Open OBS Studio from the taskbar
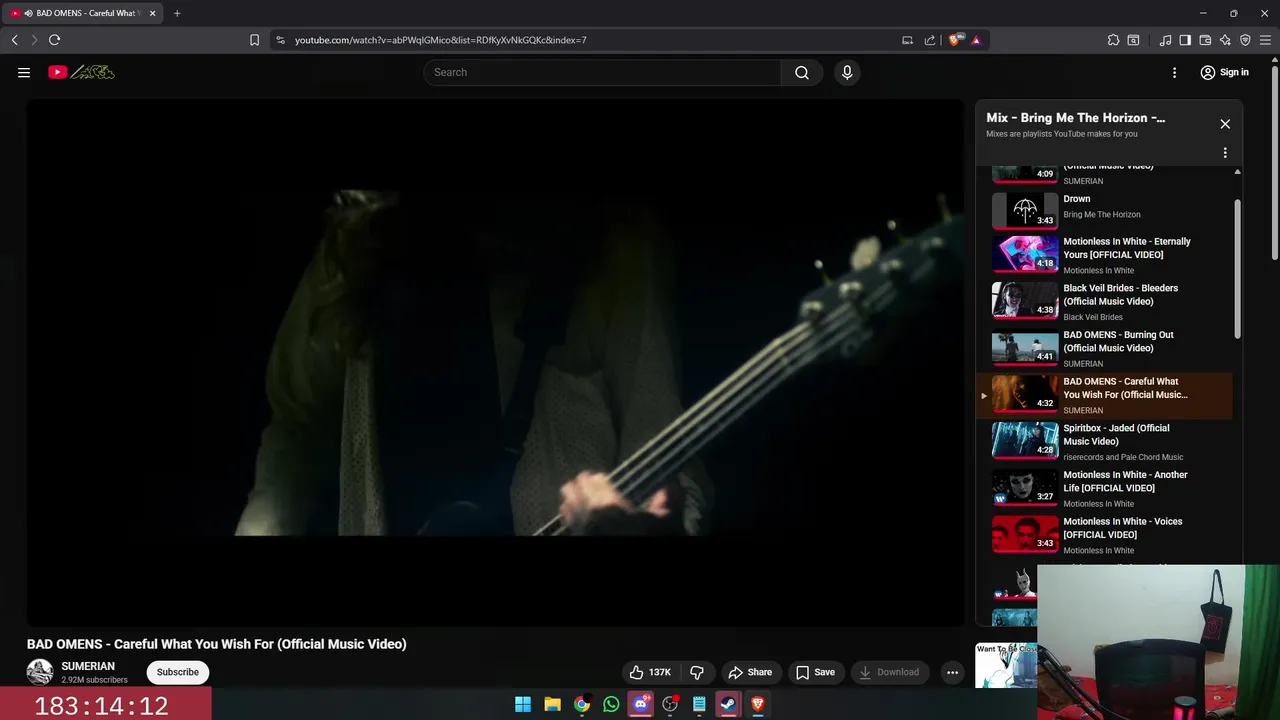The height and width of the screenshot is (720, 1280). click(x=670, y=704)
